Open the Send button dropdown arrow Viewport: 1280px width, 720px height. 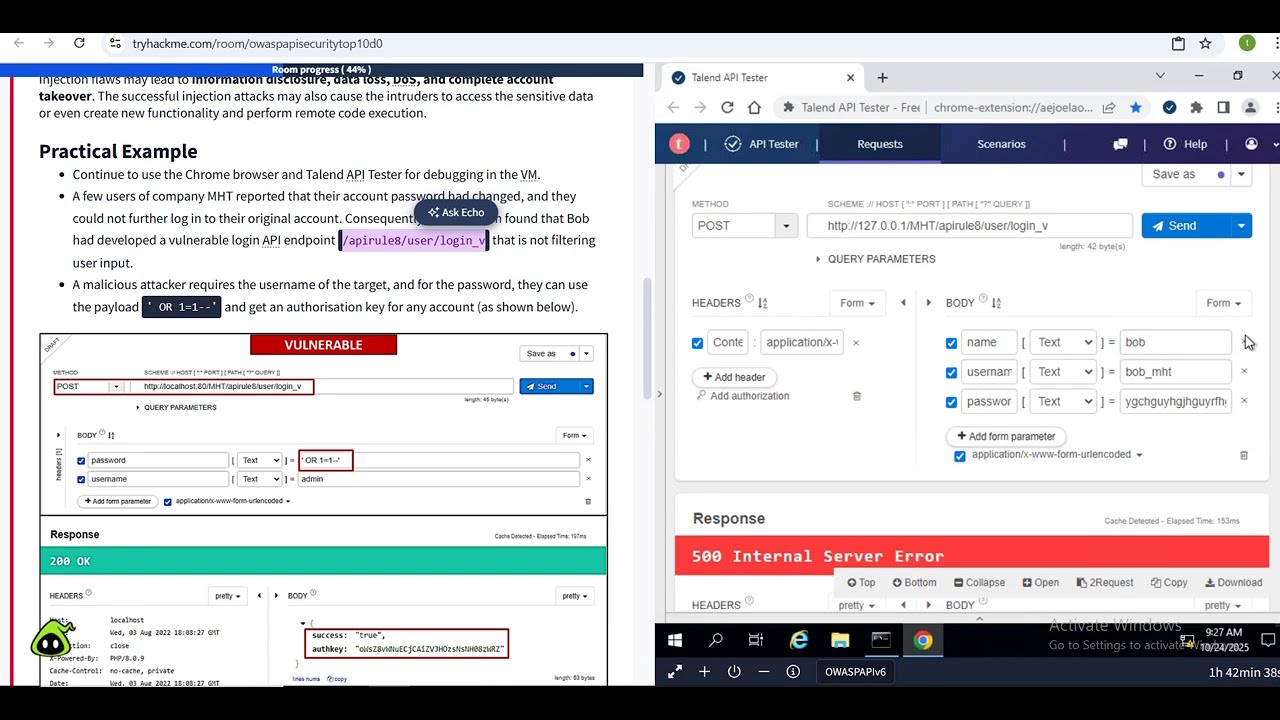pyautogui.click(x=1241, y=226)
